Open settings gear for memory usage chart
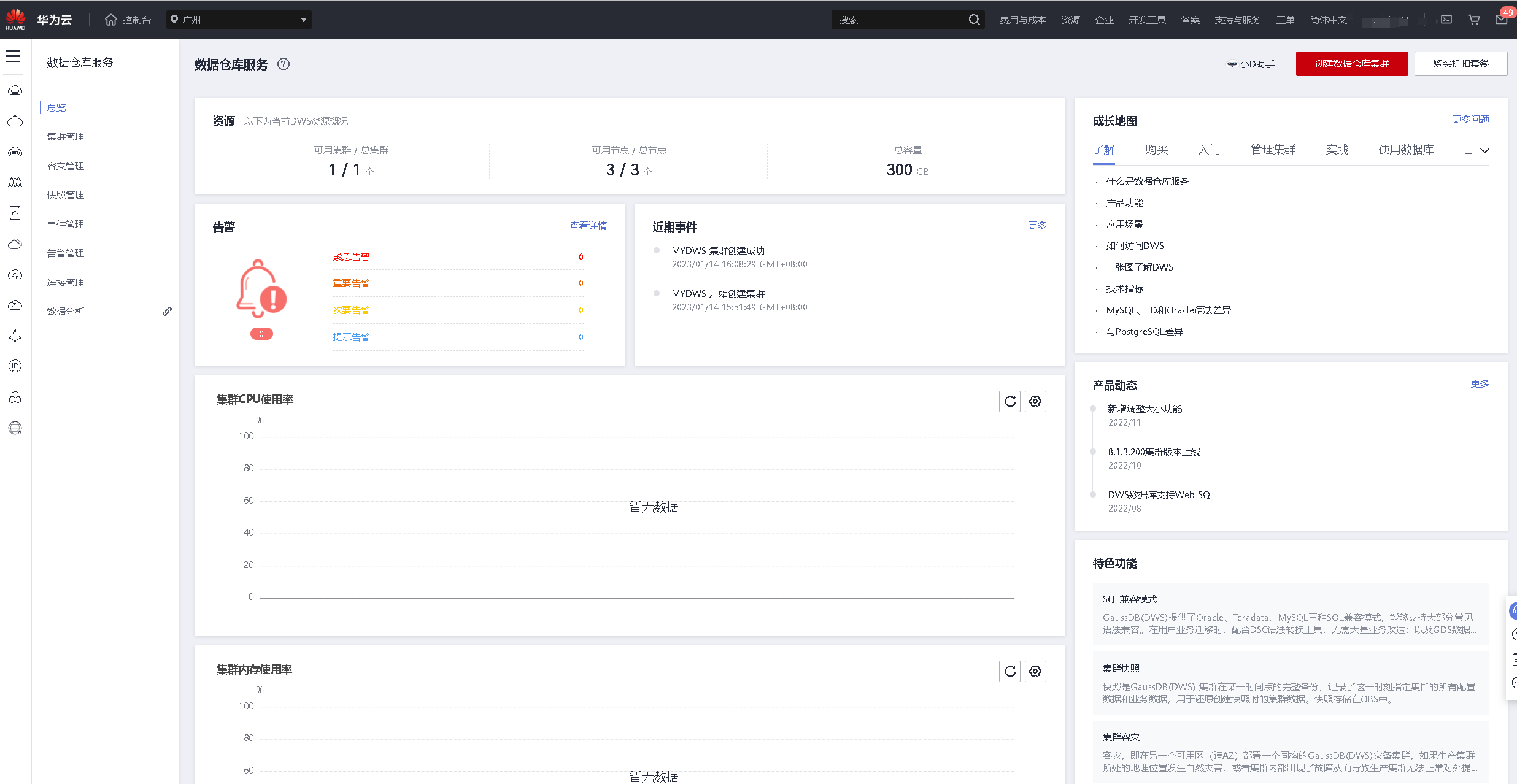The width and height of the screenshot is (1517, 784). click(x=1035, y=672)
